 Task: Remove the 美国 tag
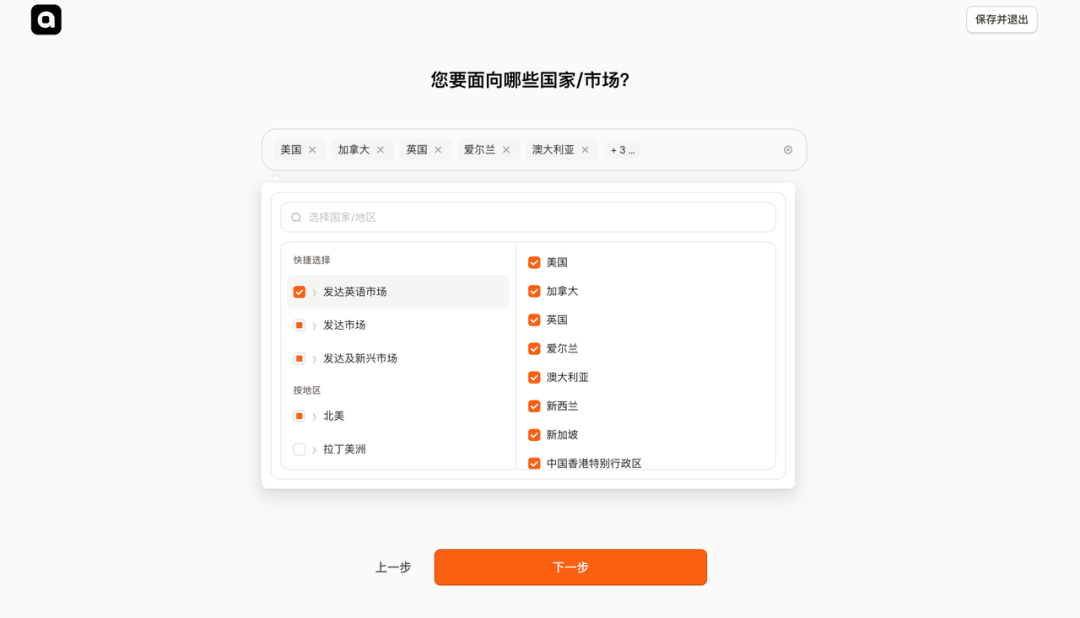[312, 150]
